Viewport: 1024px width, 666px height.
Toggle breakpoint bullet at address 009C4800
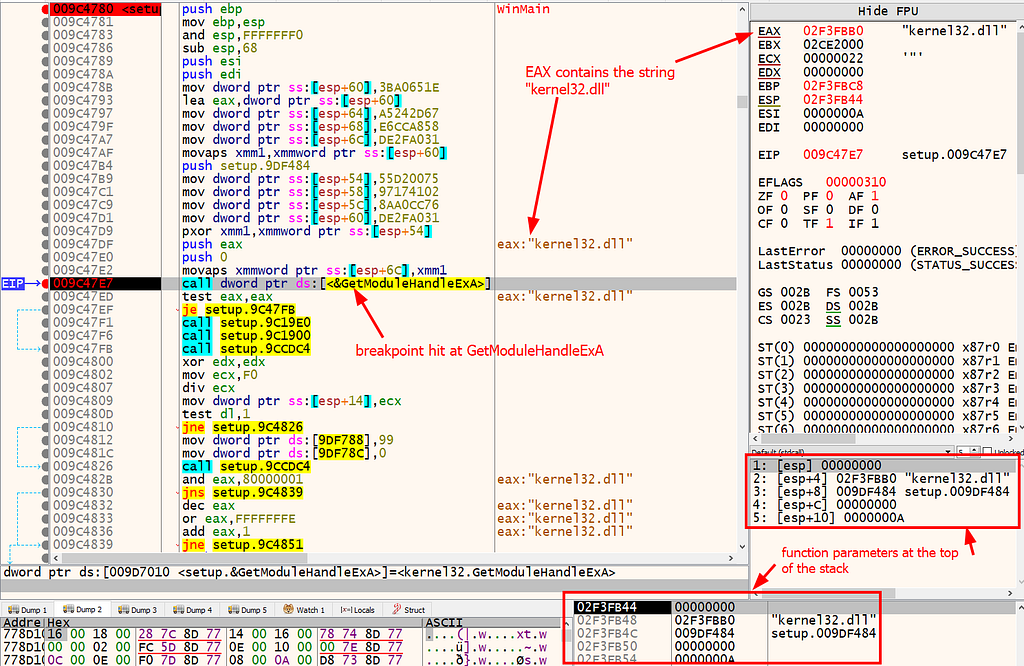(x=45, y=362)
